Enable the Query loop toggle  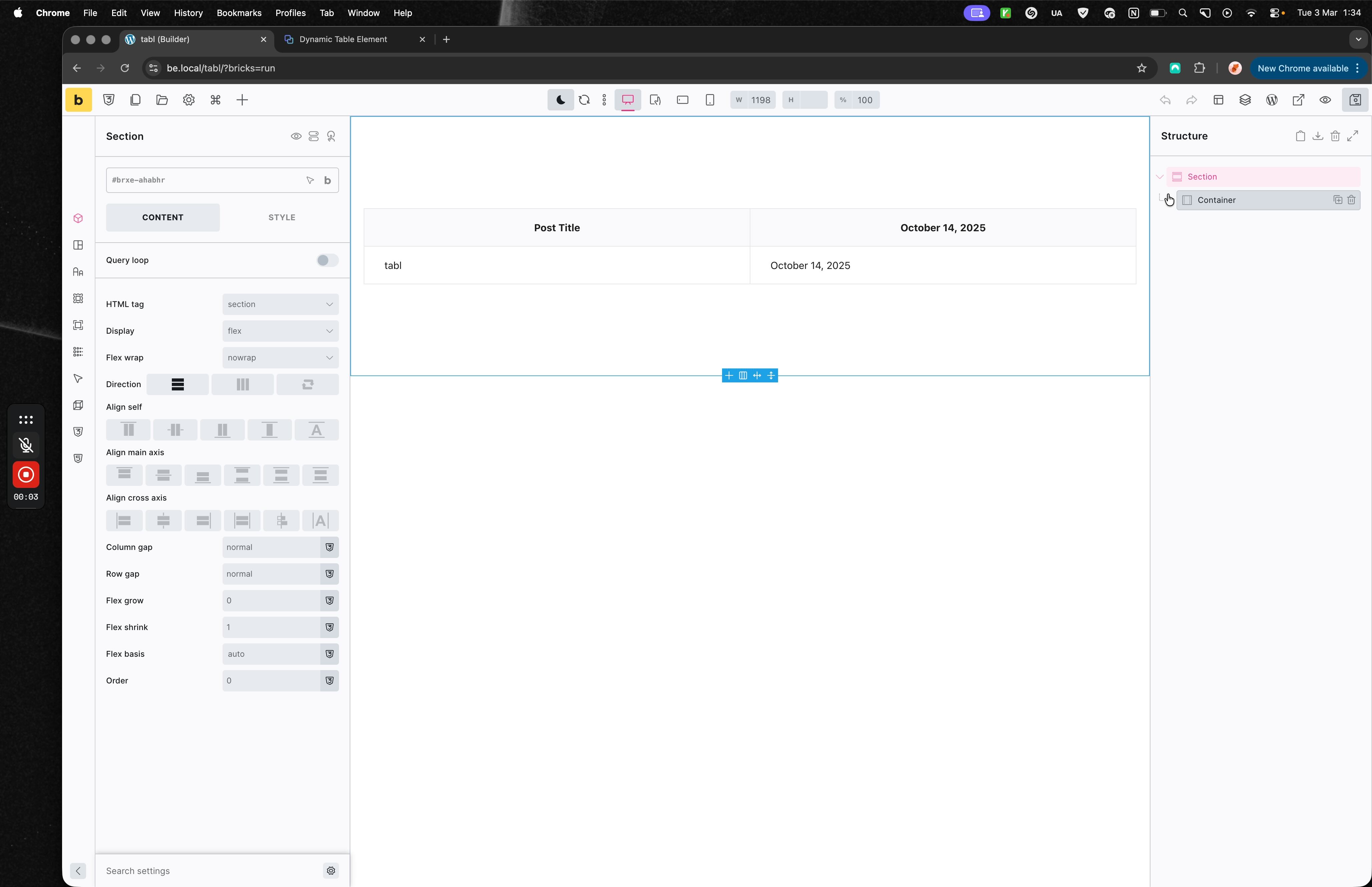327,260
